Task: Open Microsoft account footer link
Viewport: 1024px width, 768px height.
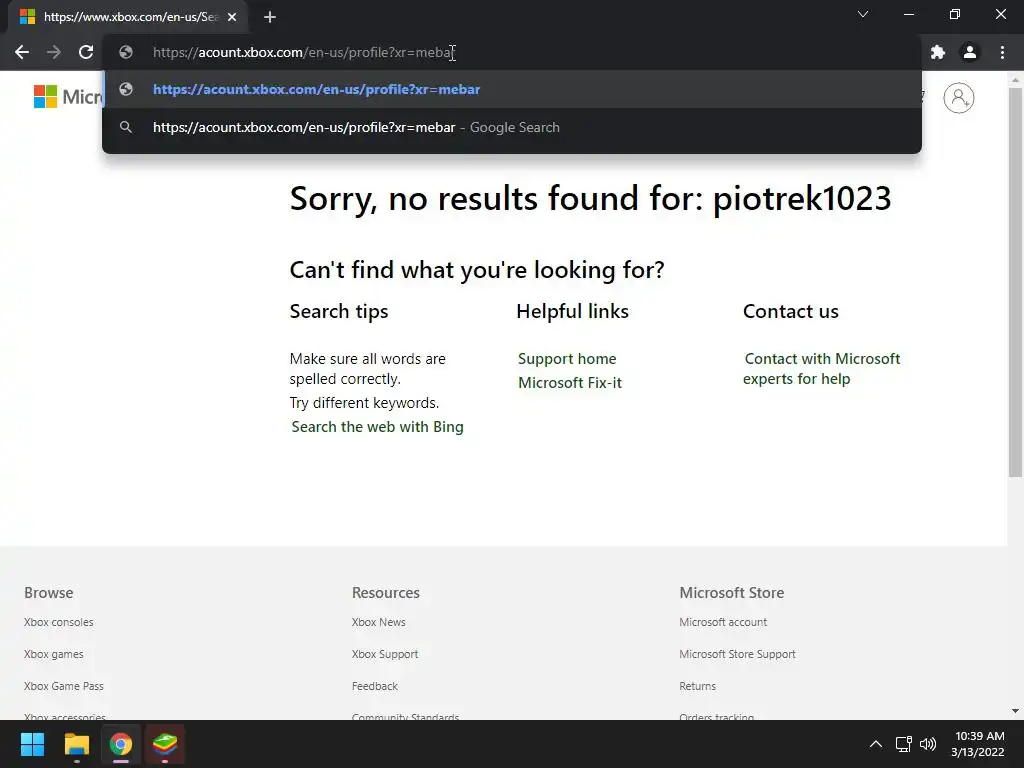Action: point(723,622)
